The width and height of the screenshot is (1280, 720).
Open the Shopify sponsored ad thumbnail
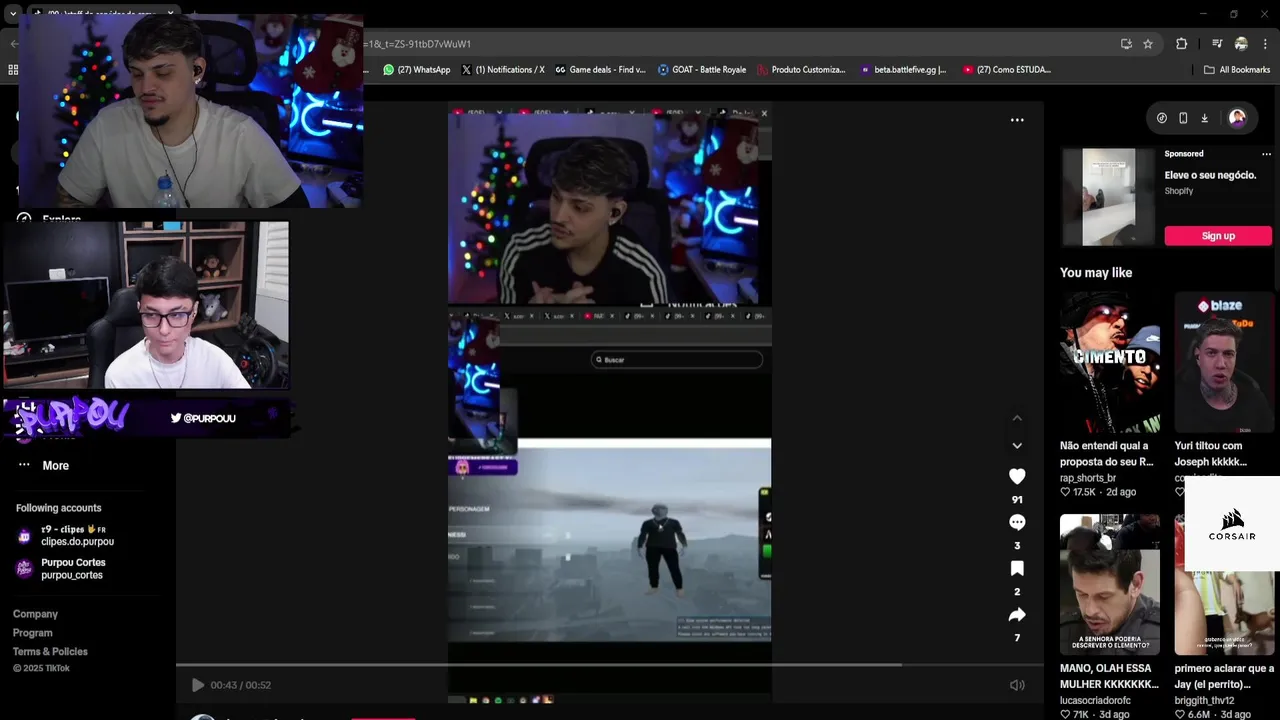[1109, 197]
